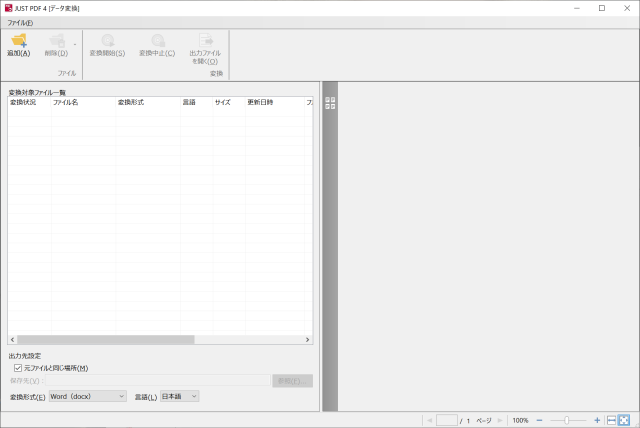The height and width of the screenshot is (428, 640).
Task: Click the thumbnail grid icon on the preview sidebar
Action: [330, 103]
